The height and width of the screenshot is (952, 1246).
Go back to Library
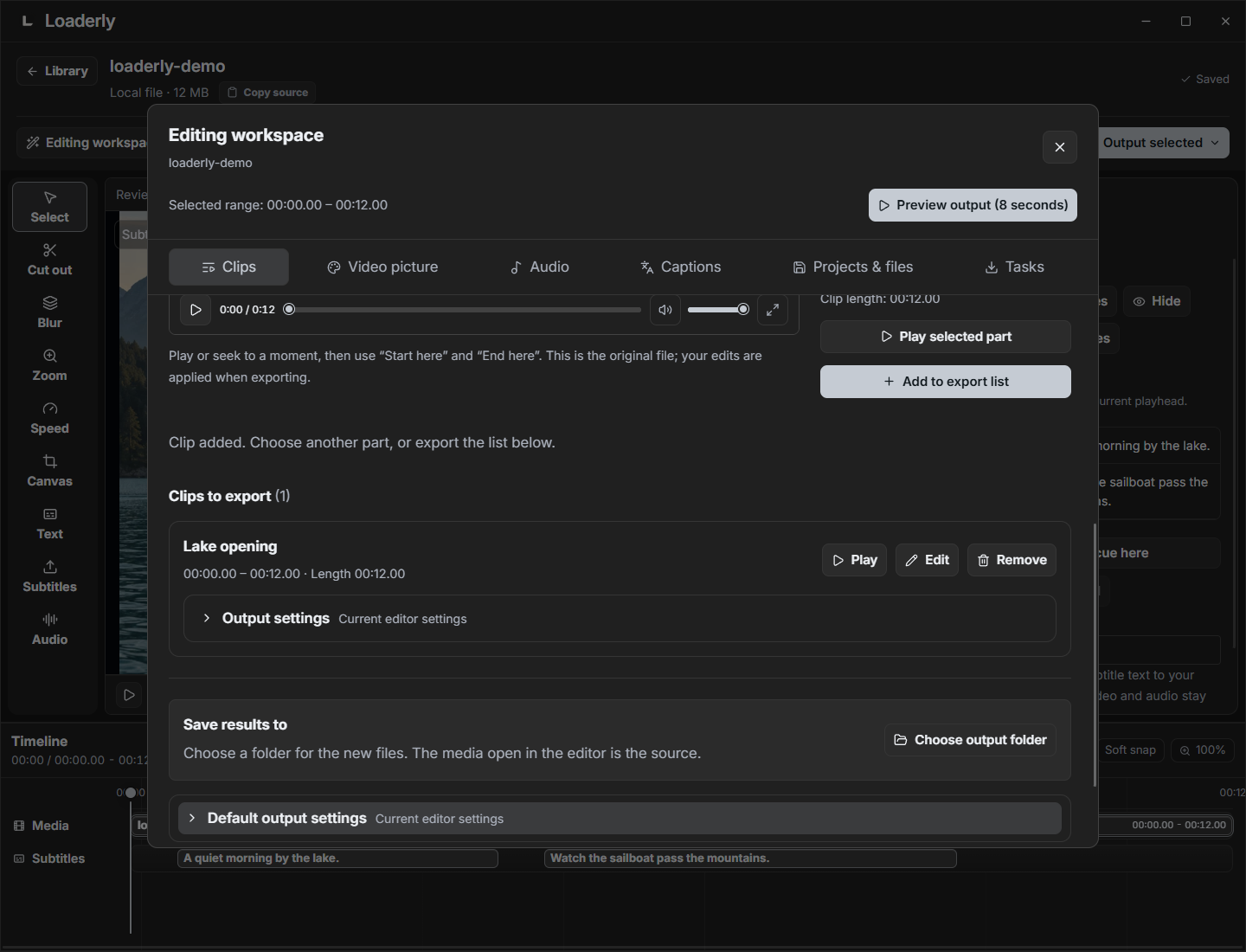coord(57,71)
